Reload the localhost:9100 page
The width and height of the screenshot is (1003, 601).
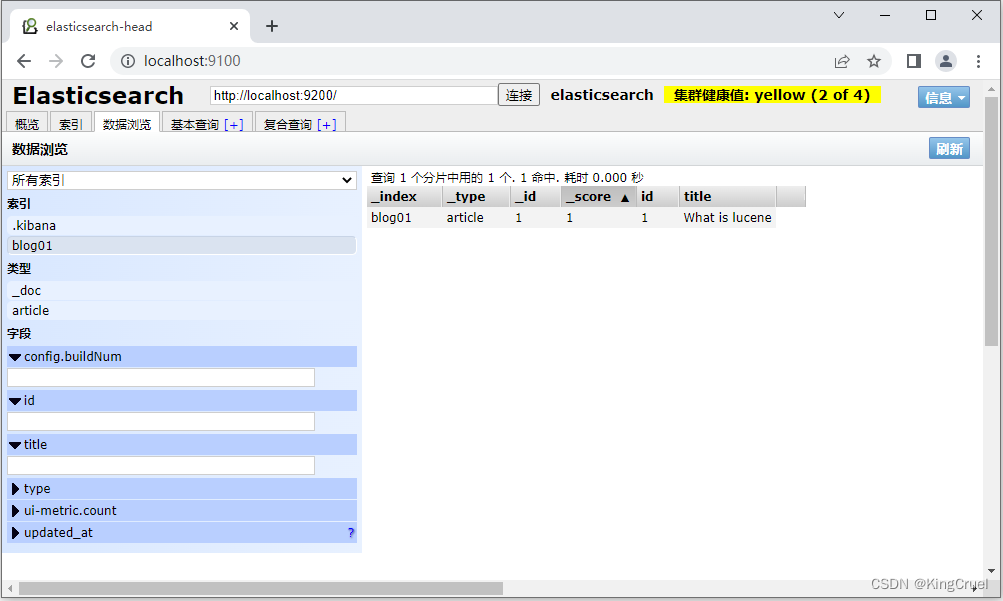[x=88, y=61]
